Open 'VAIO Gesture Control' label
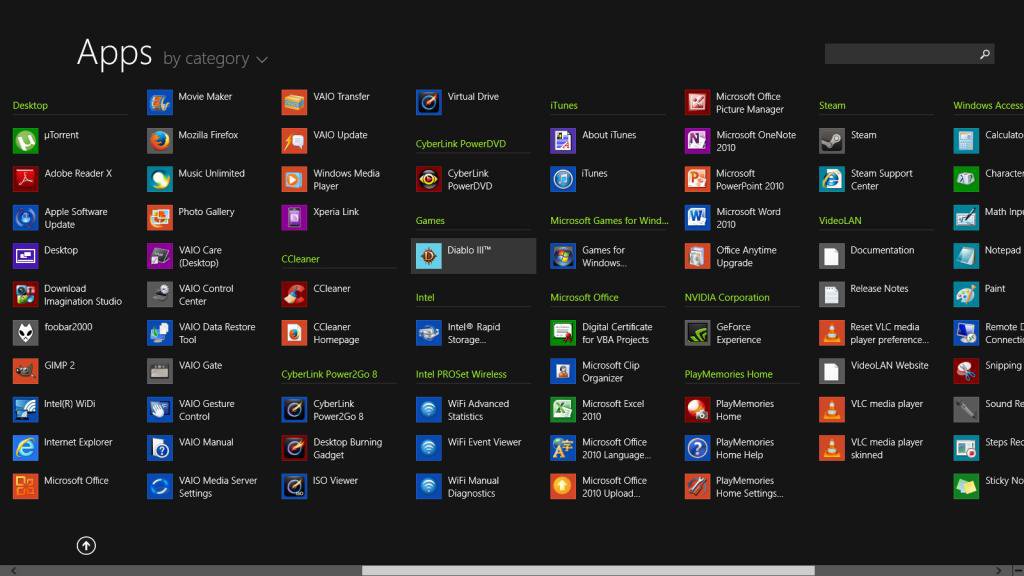Image resolution: width=1024 pixels, height=576 pixels. pyautogui.click(x=206, y=410)
